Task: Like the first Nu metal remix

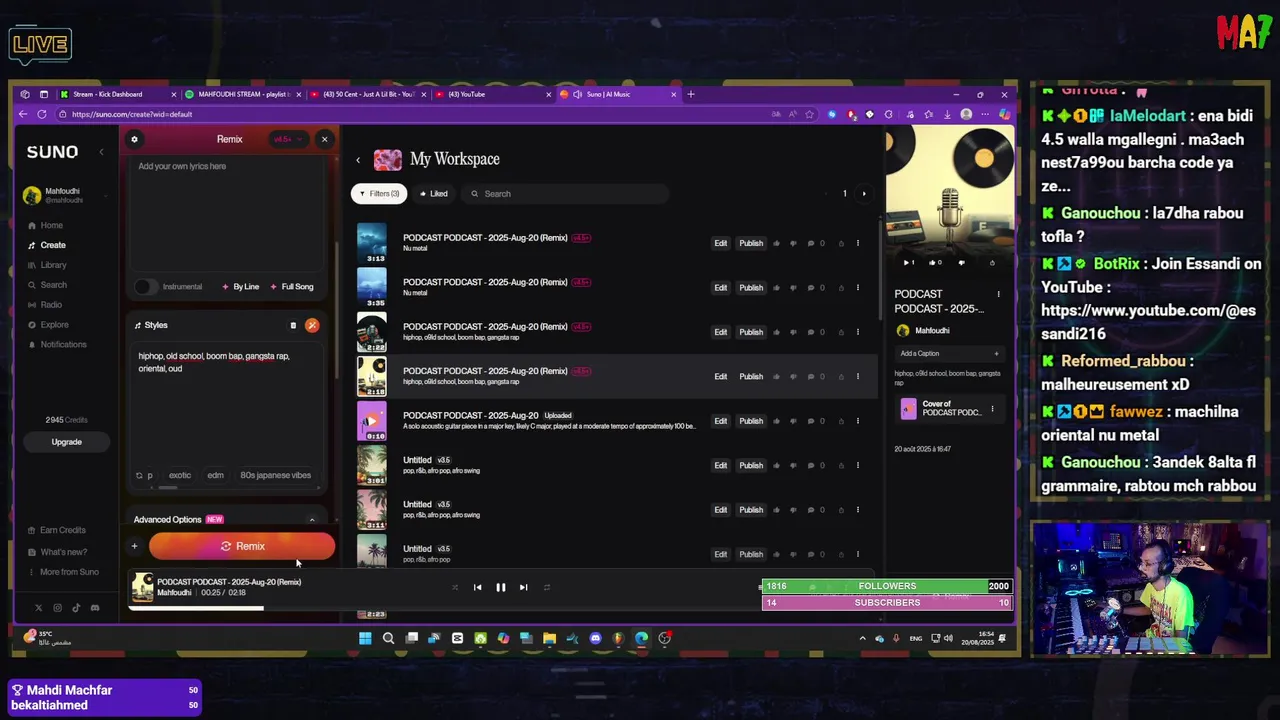Action: pyautogui.click(x=777, y=243)
